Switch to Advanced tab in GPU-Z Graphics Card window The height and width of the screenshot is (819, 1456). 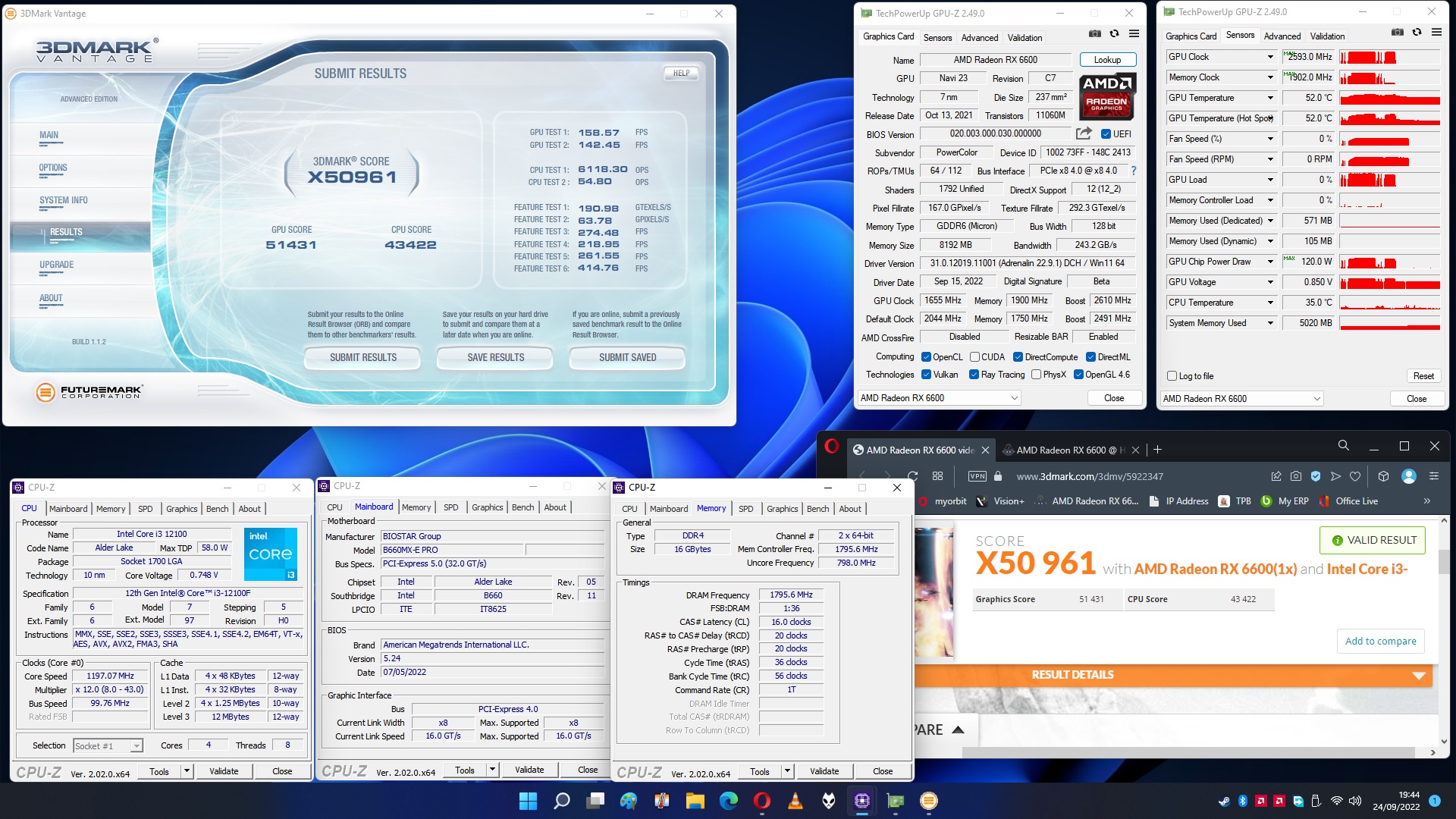979,38
